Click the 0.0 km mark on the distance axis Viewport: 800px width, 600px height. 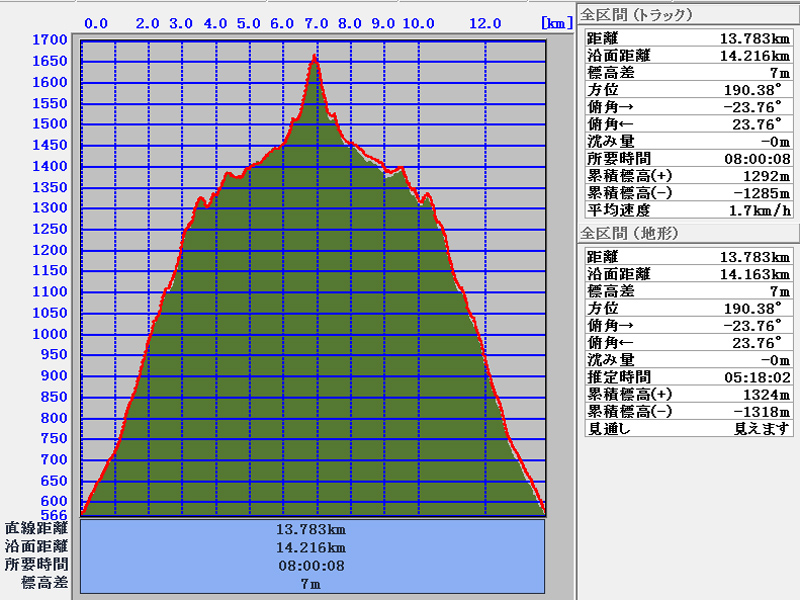(x=97, y=23)
